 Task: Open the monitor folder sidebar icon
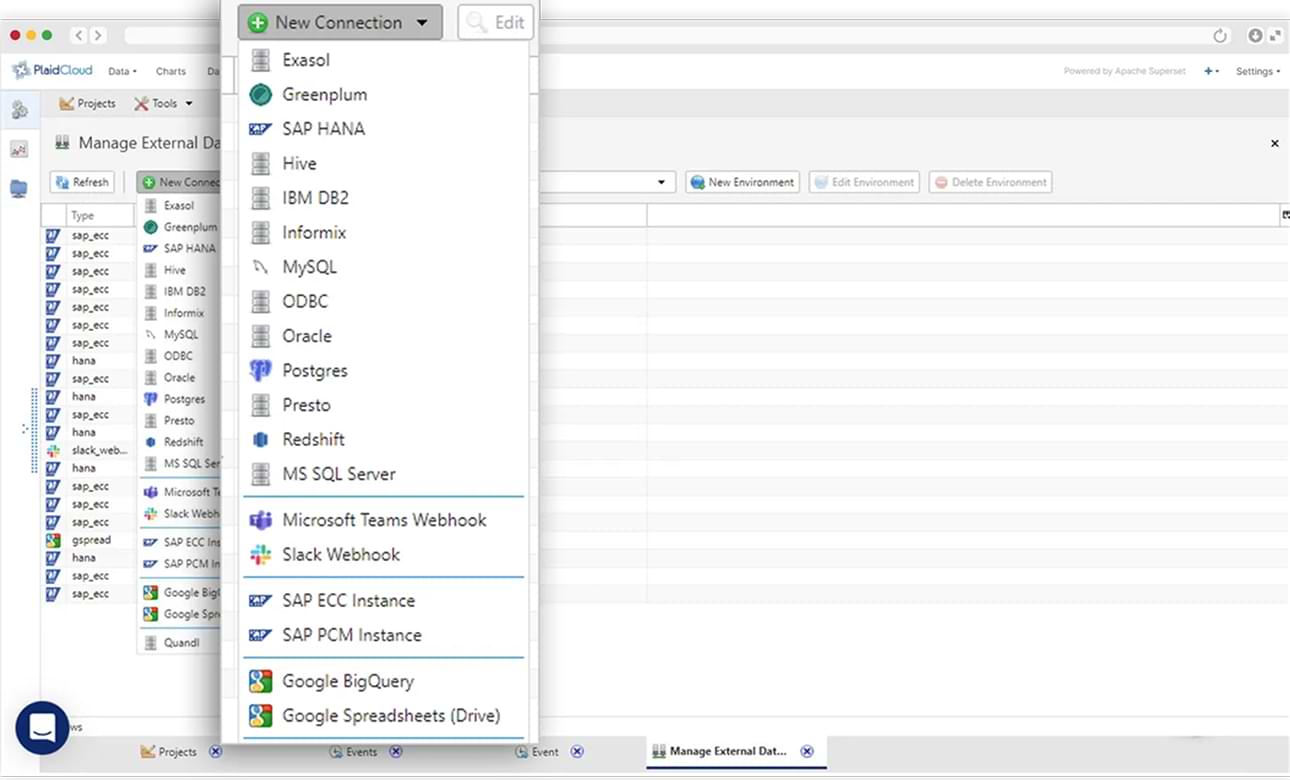[19, 188]
